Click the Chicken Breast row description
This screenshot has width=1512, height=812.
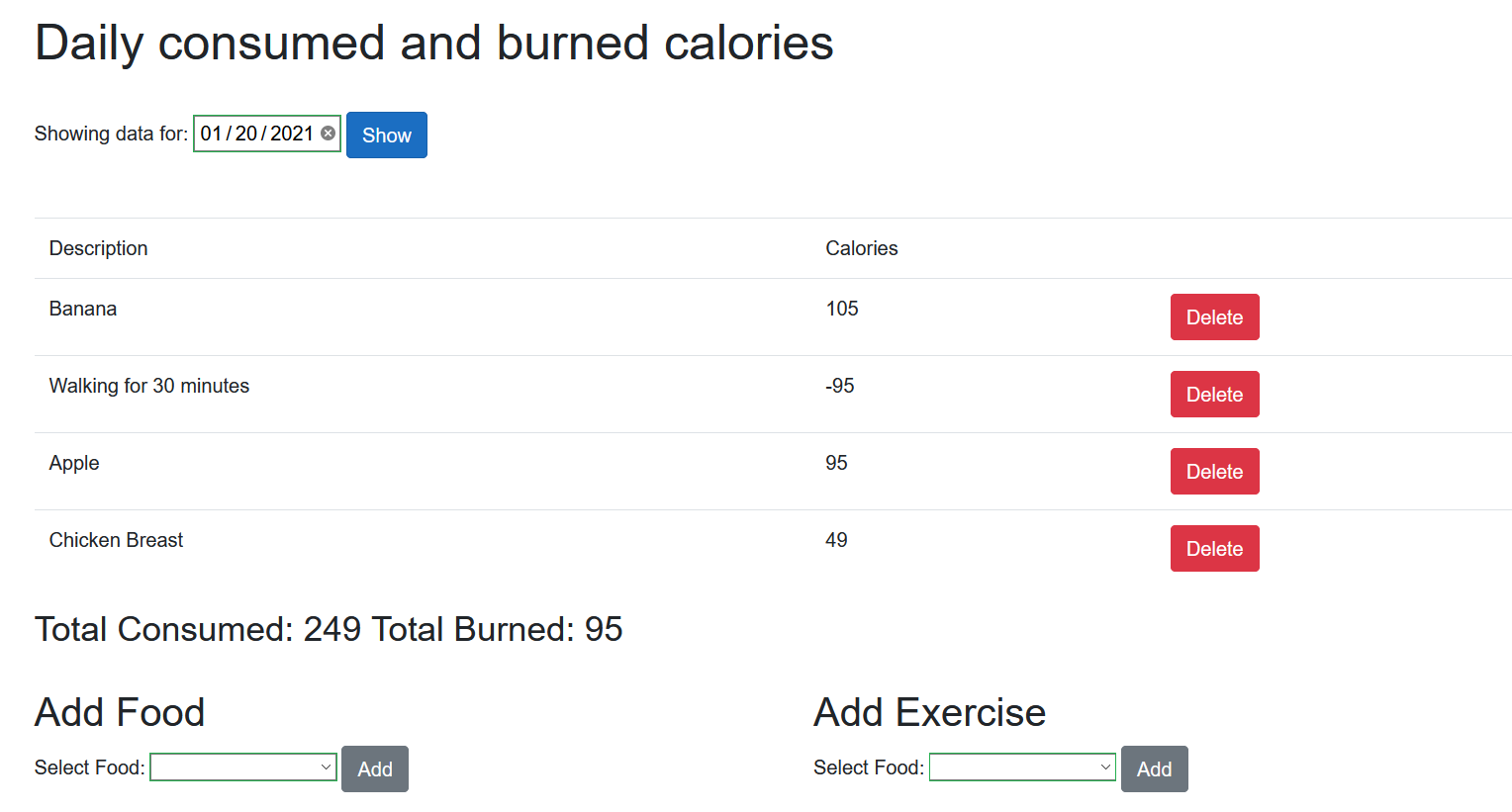[x=117, y=540]
